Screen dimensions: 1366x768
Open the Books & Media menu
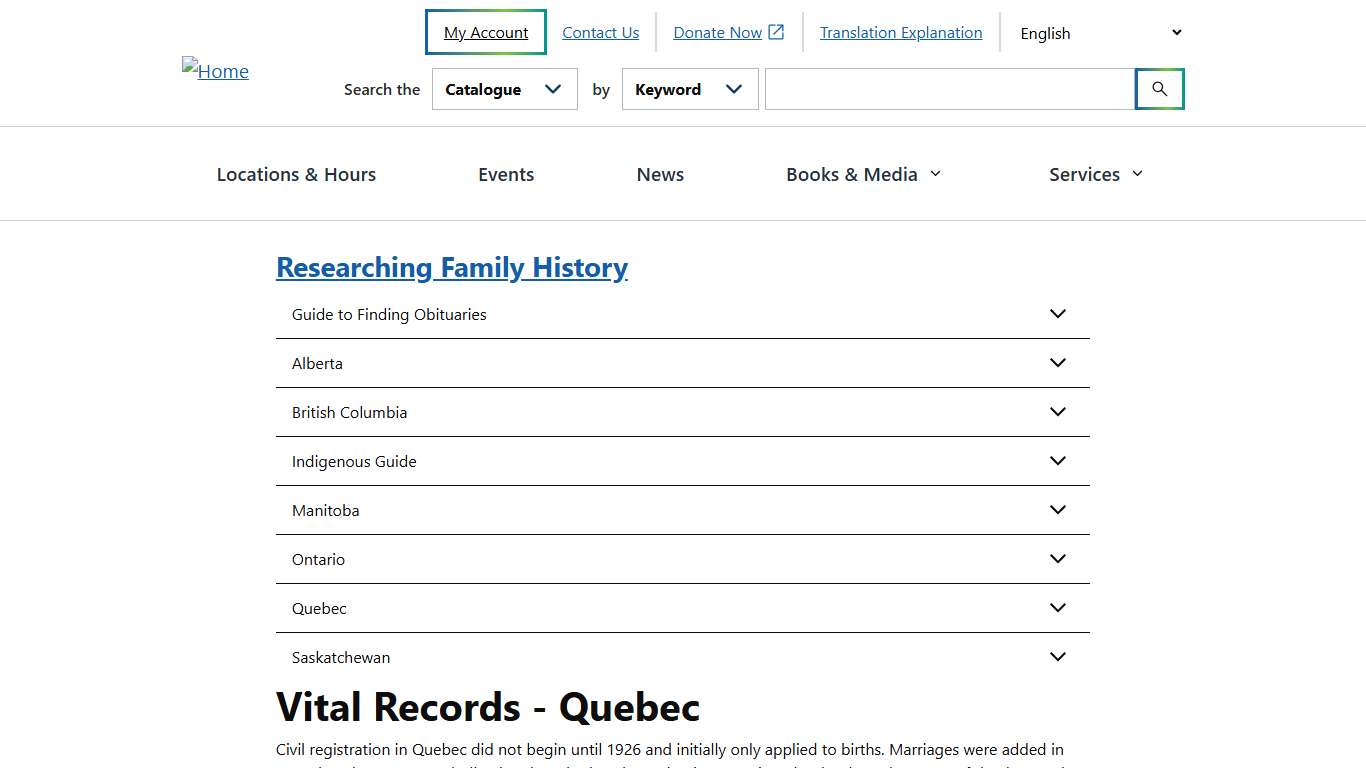(862, 174)
